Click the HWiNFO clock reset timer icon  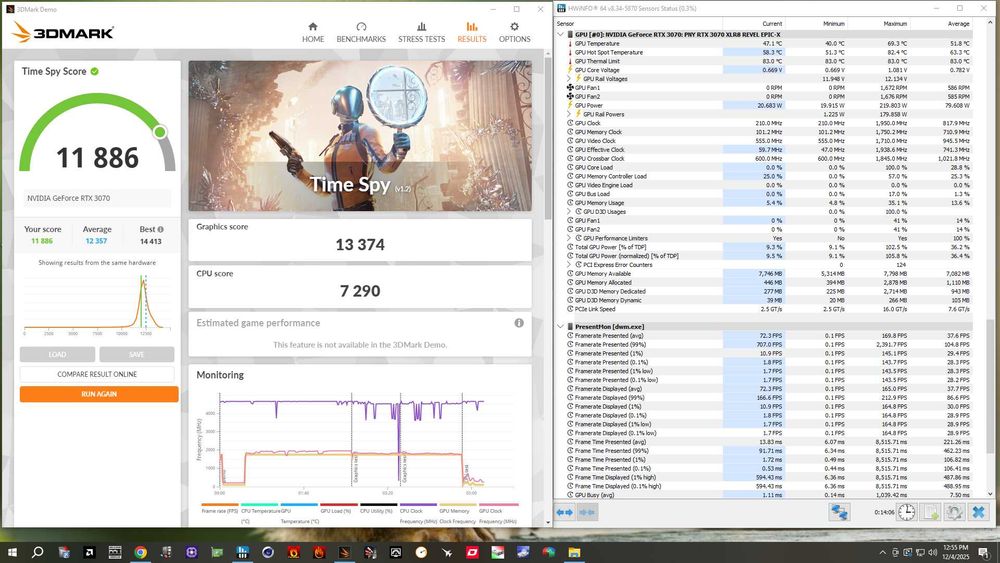point(906,512)
